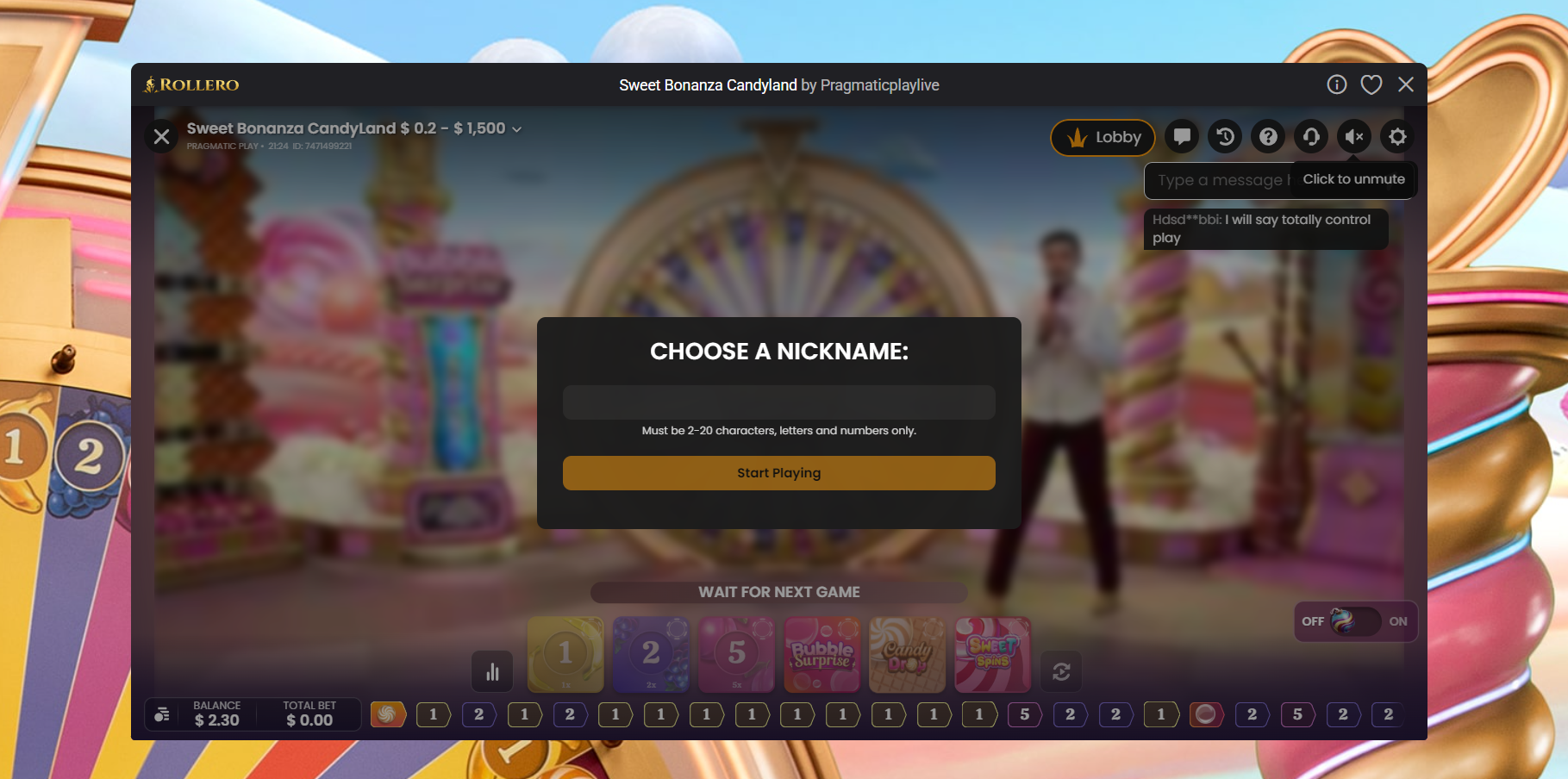Expand the table limits dropdown chevron
The height and width of the screenshot is (779, 1568).
(517, 129)
